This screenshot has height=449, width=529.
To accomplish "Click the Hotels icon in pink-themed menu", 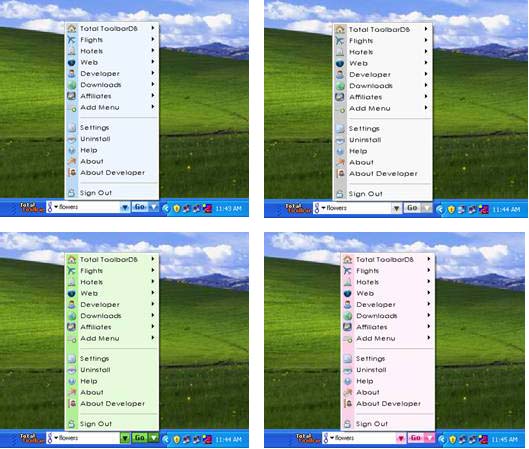I will [347, 282].
